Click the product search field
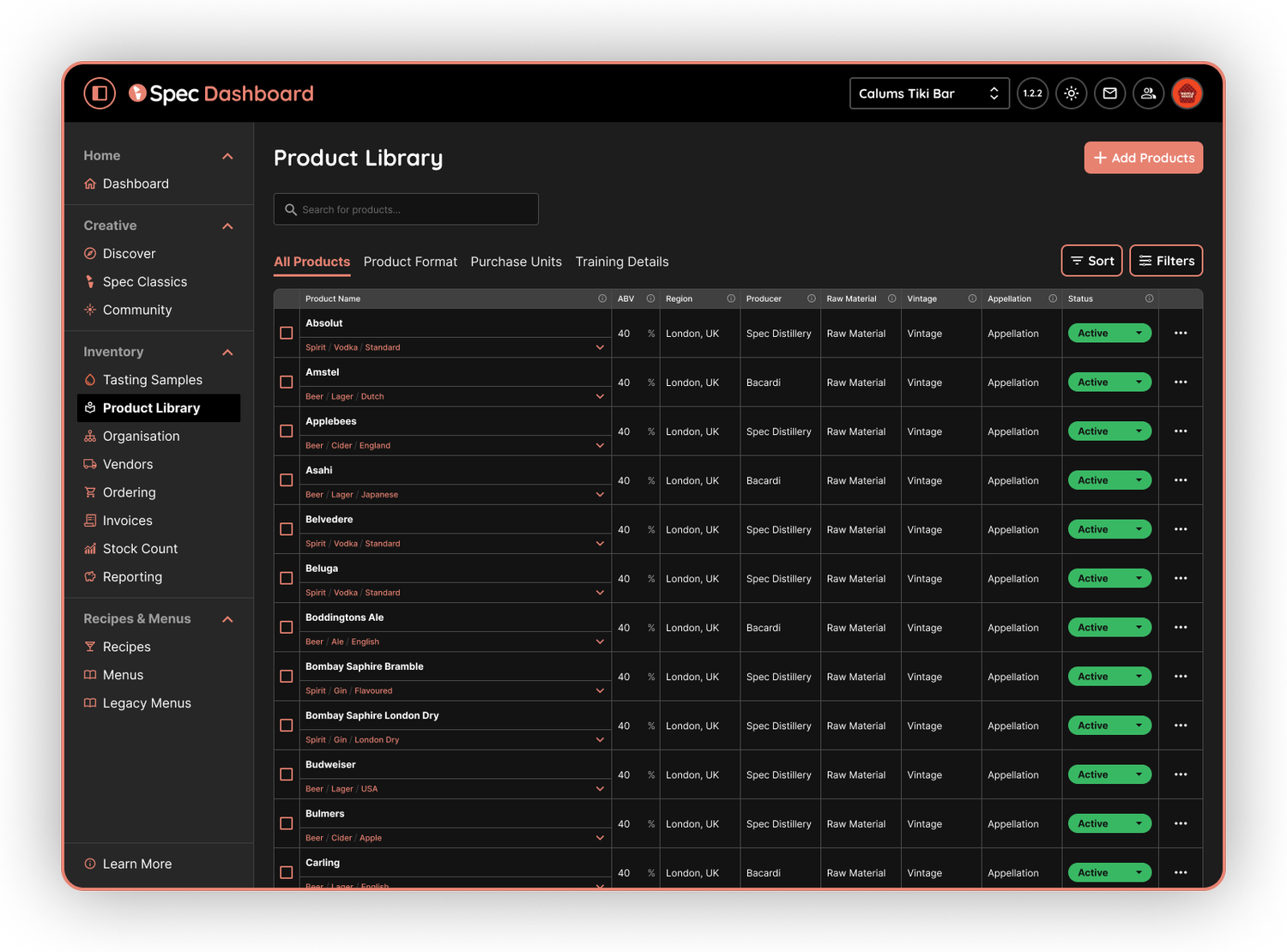Viewport: 1287px width, 952px height. (405, 209)
